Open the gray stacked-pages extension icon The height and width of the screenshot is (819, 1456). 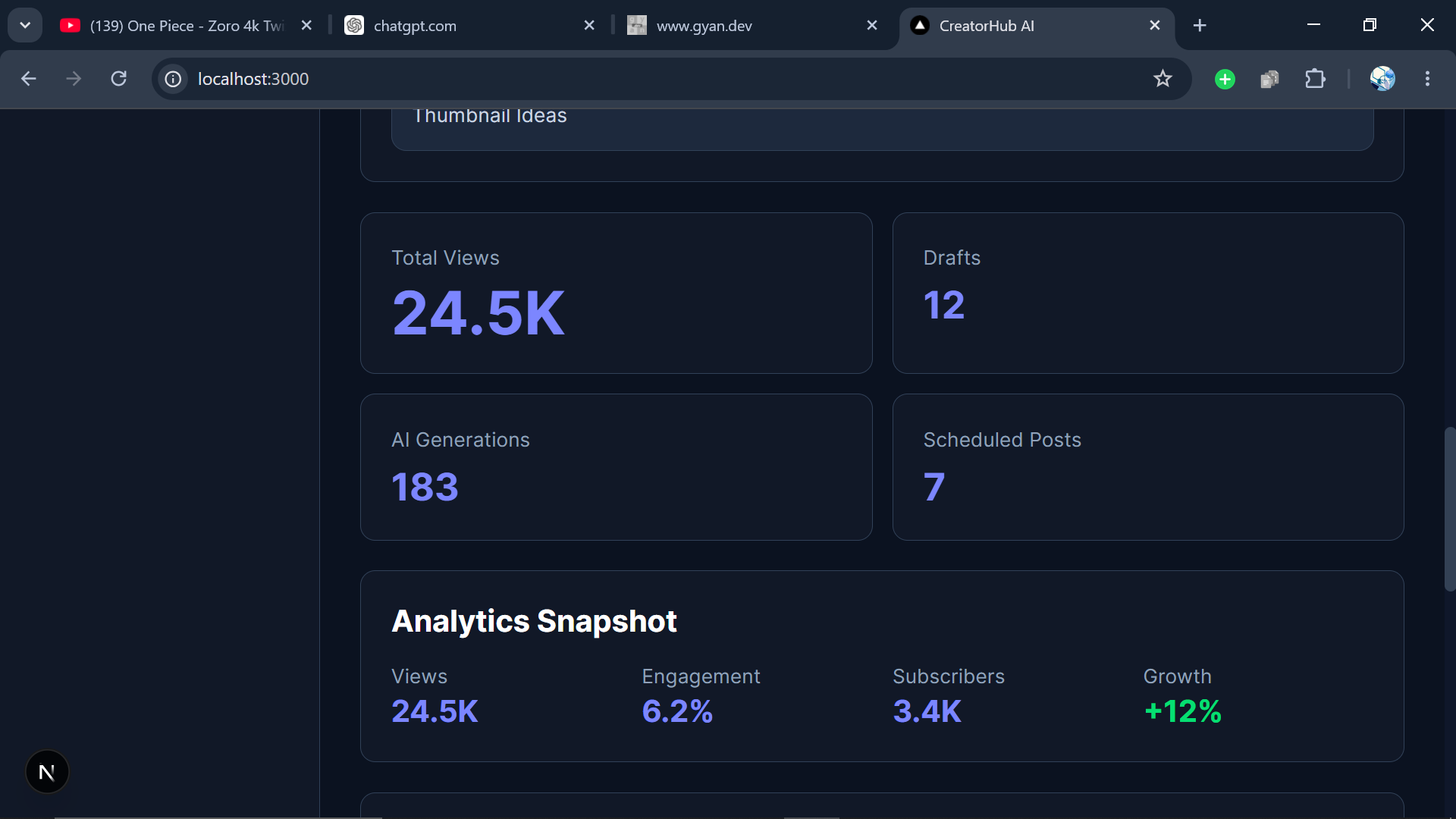tap(1269, 79)
